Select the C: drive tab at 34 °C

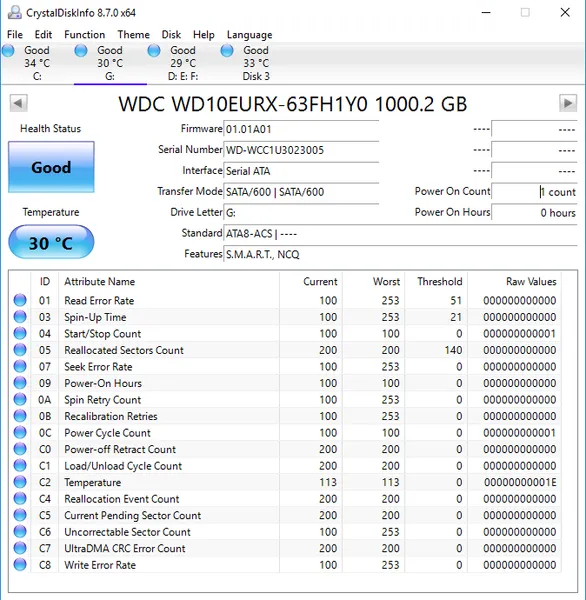[37, 63]
